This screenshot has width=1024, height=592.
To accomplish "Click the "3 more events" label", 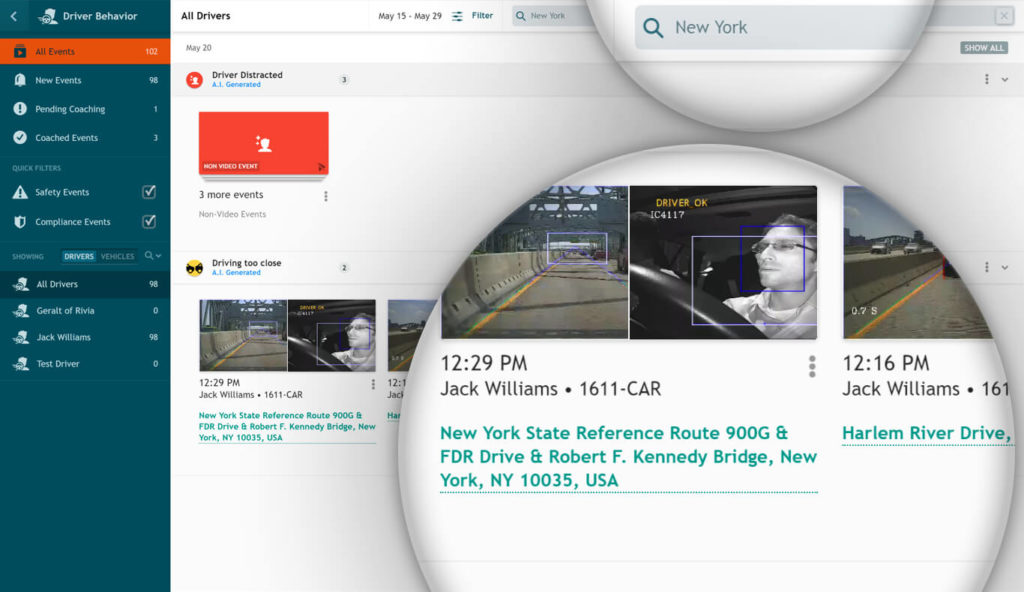I will tap(231, 195).
